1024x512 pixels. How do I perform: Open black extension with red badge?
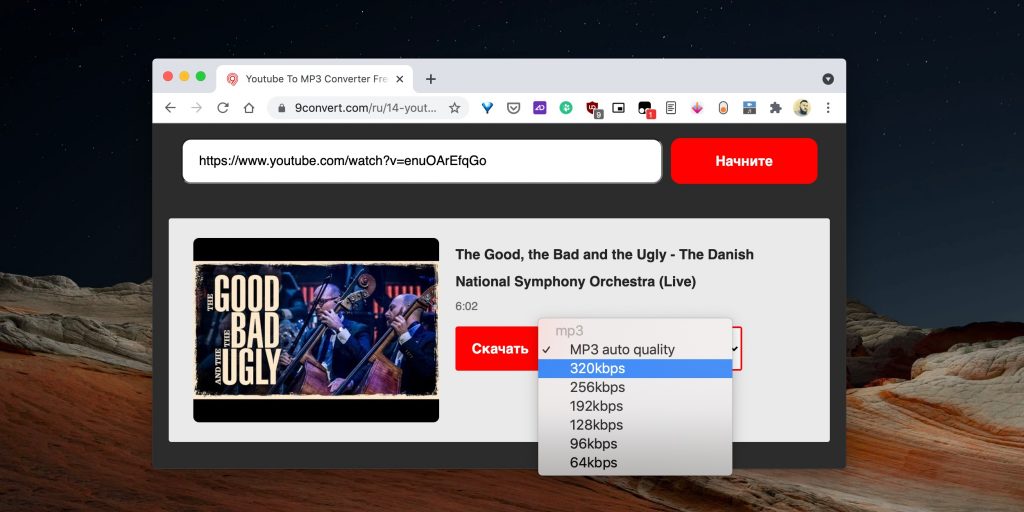[646, 109]
